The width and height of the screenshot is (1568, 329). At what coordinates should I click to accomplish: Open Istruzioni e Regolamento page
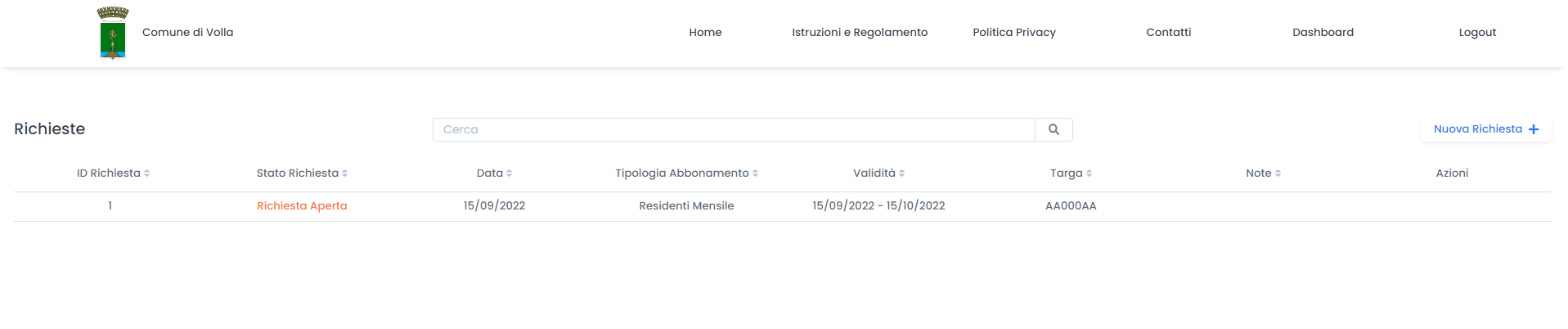click(860, 33)
